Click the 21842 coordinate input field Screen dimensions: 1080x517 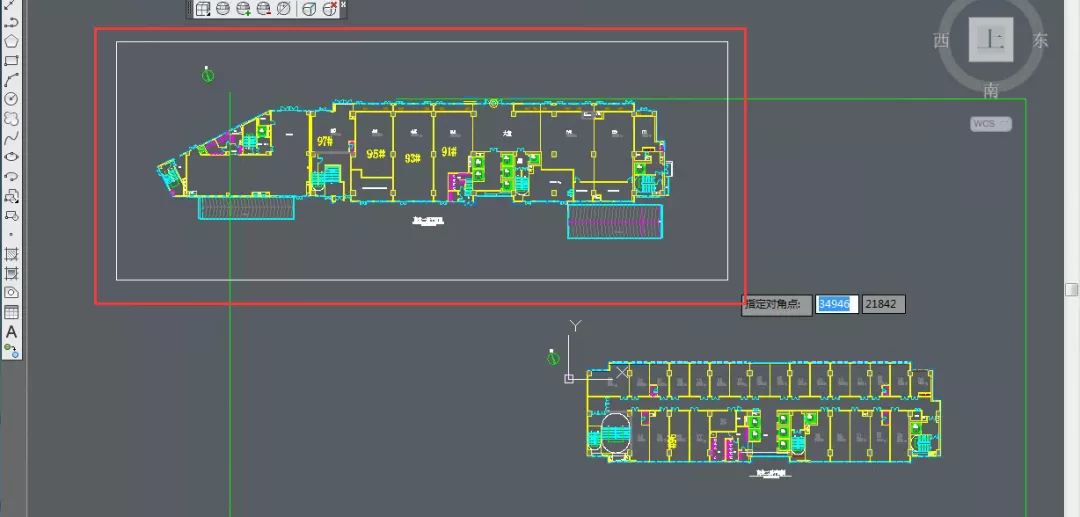pos(884,304)
